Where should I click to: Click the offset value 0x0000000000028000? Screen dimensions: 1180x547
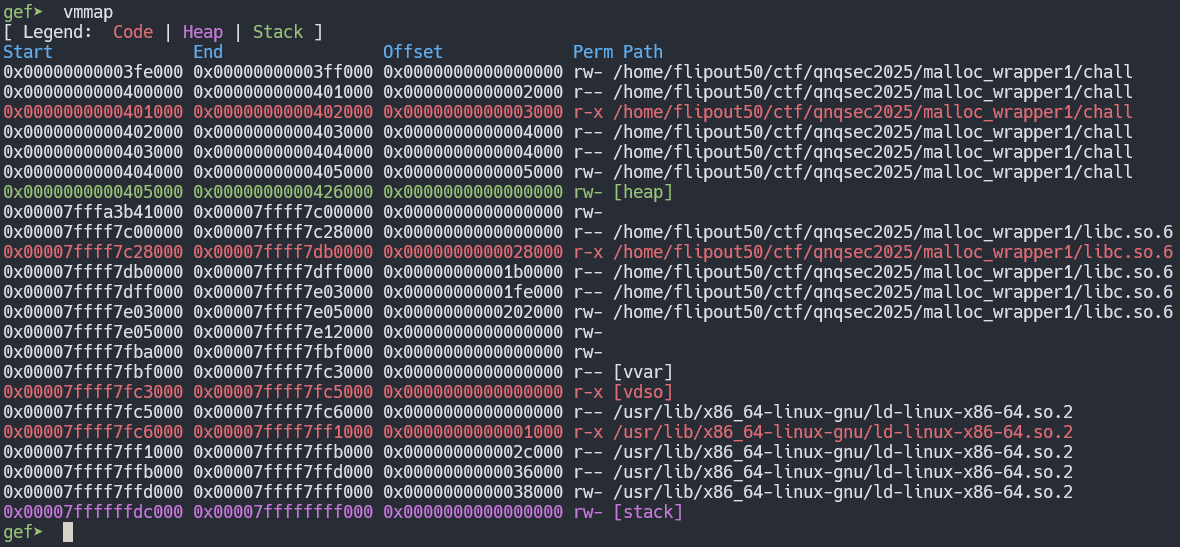[x=473, y=252]
